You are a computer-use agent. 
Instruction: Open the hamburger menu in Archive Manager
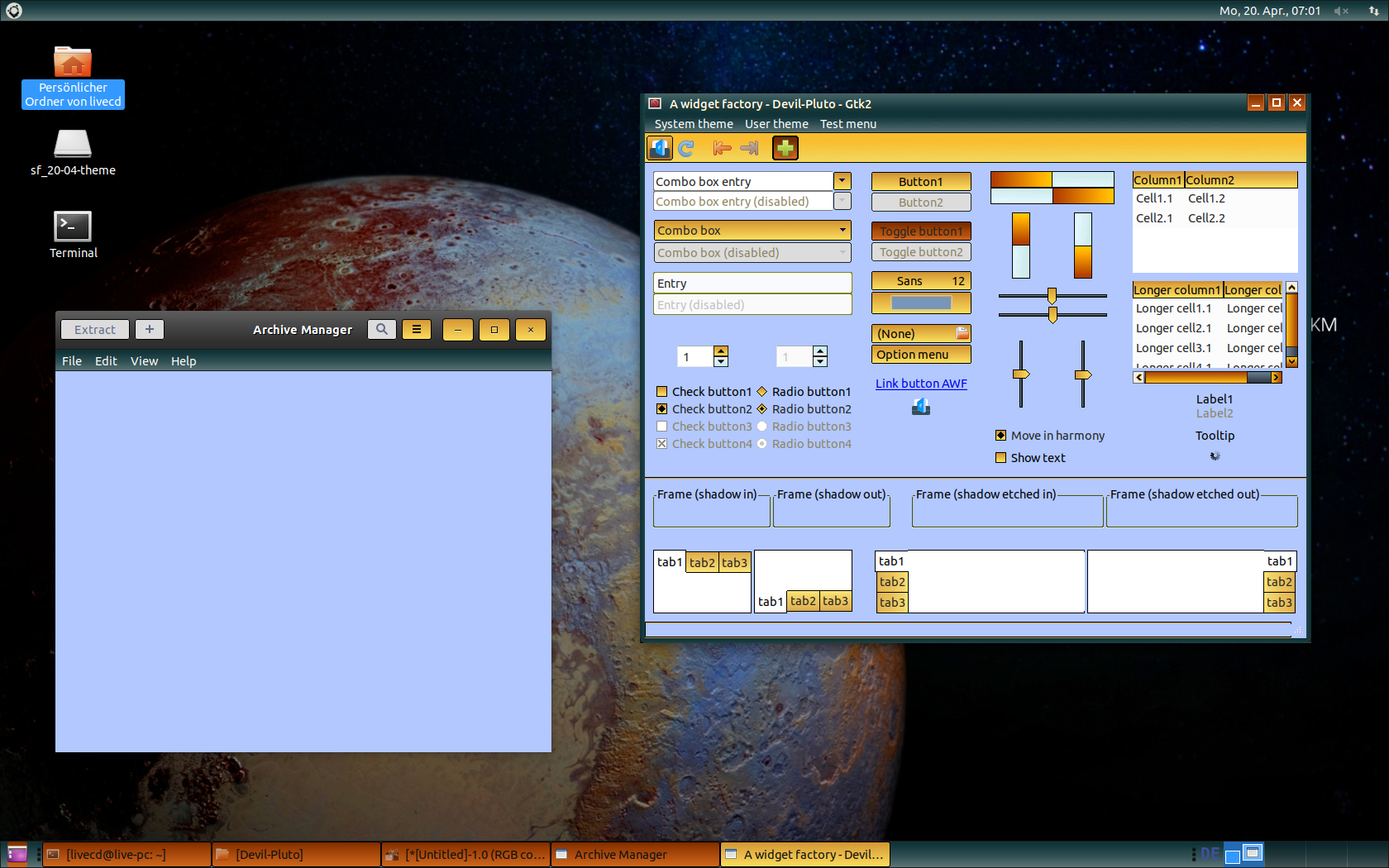(417, 329)
